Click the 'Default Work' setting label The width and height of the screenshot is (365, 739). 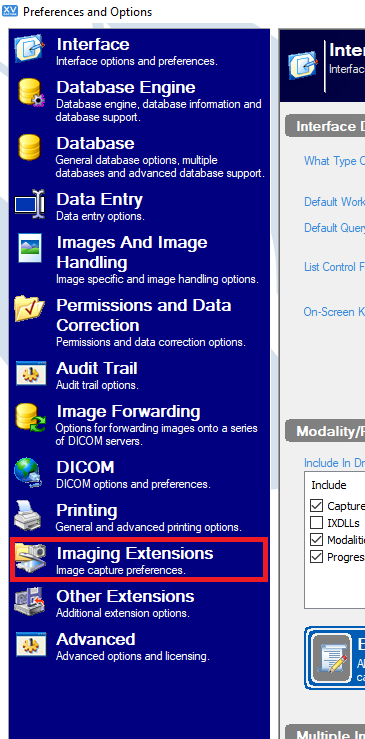coord(334,202)
